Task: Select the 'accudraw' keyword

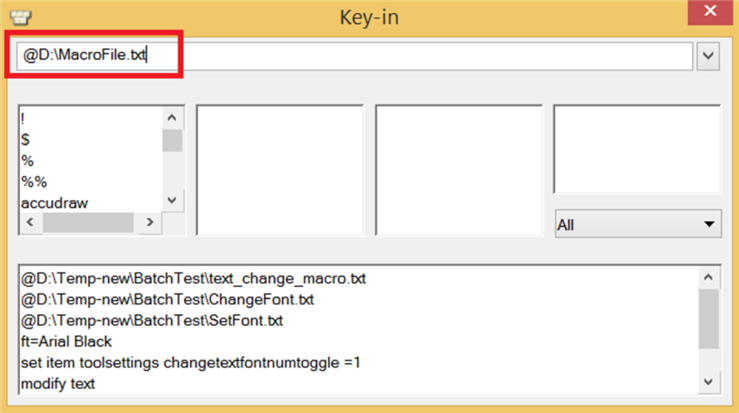Action: point(54,203)
